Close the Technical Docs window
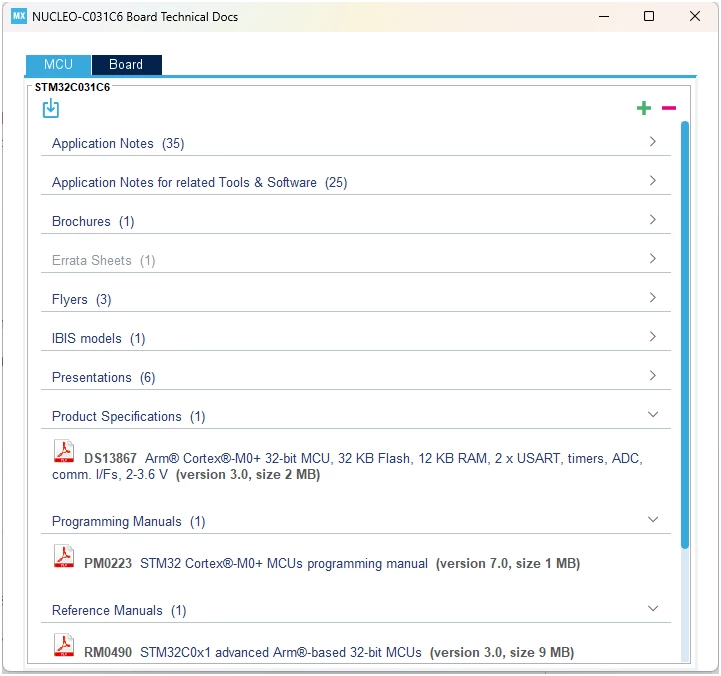 click(694, 17)
